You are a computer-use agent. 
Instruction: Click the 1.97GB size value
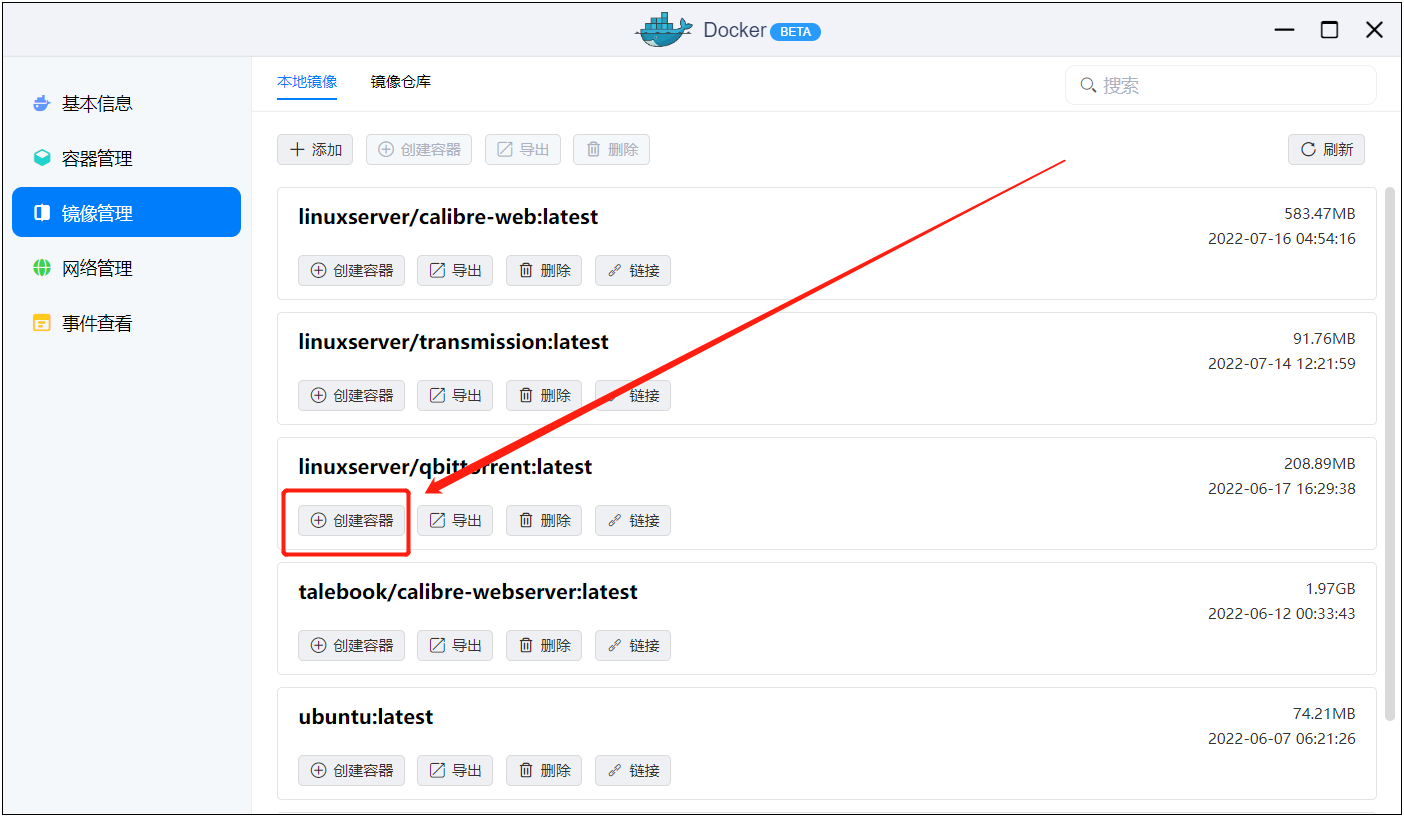pyautogui.click(x=1331, y=589)
